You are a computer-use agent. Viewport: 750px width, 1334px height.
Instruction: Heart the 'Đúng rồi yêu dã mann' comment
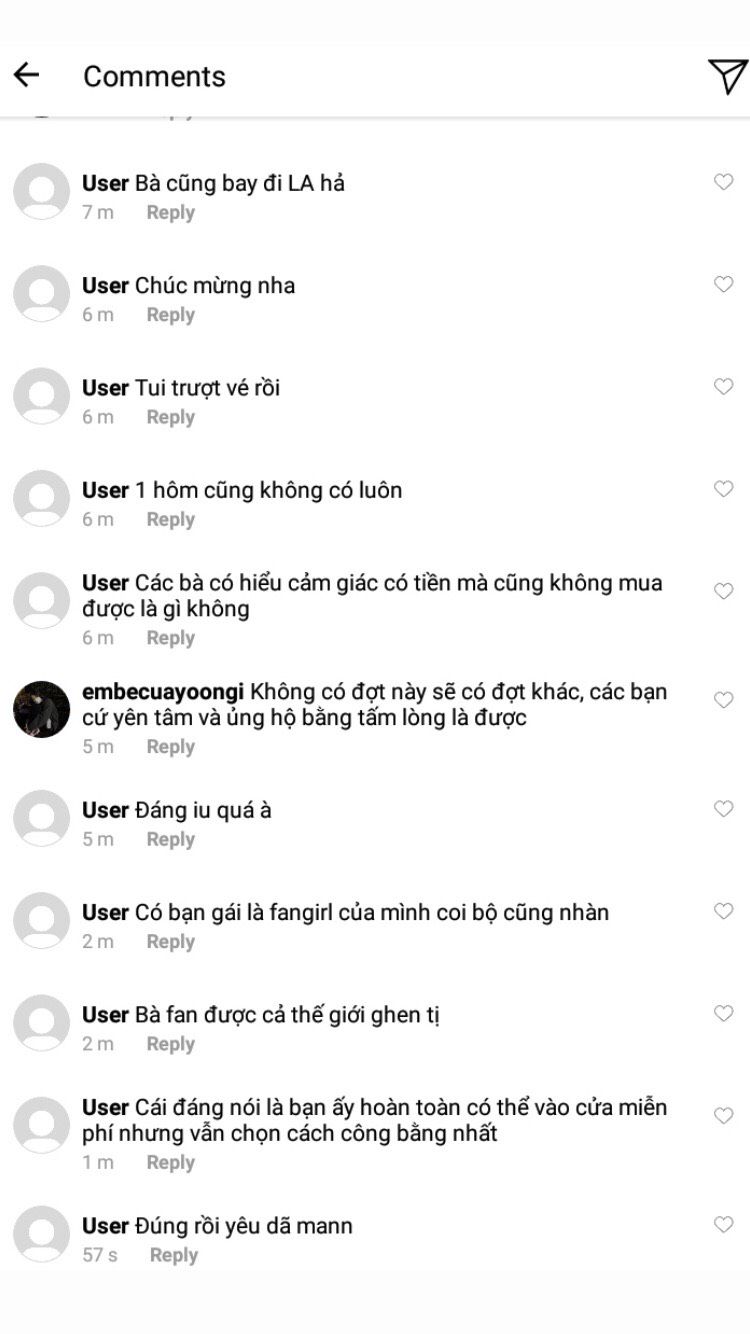coord(723,1224)
